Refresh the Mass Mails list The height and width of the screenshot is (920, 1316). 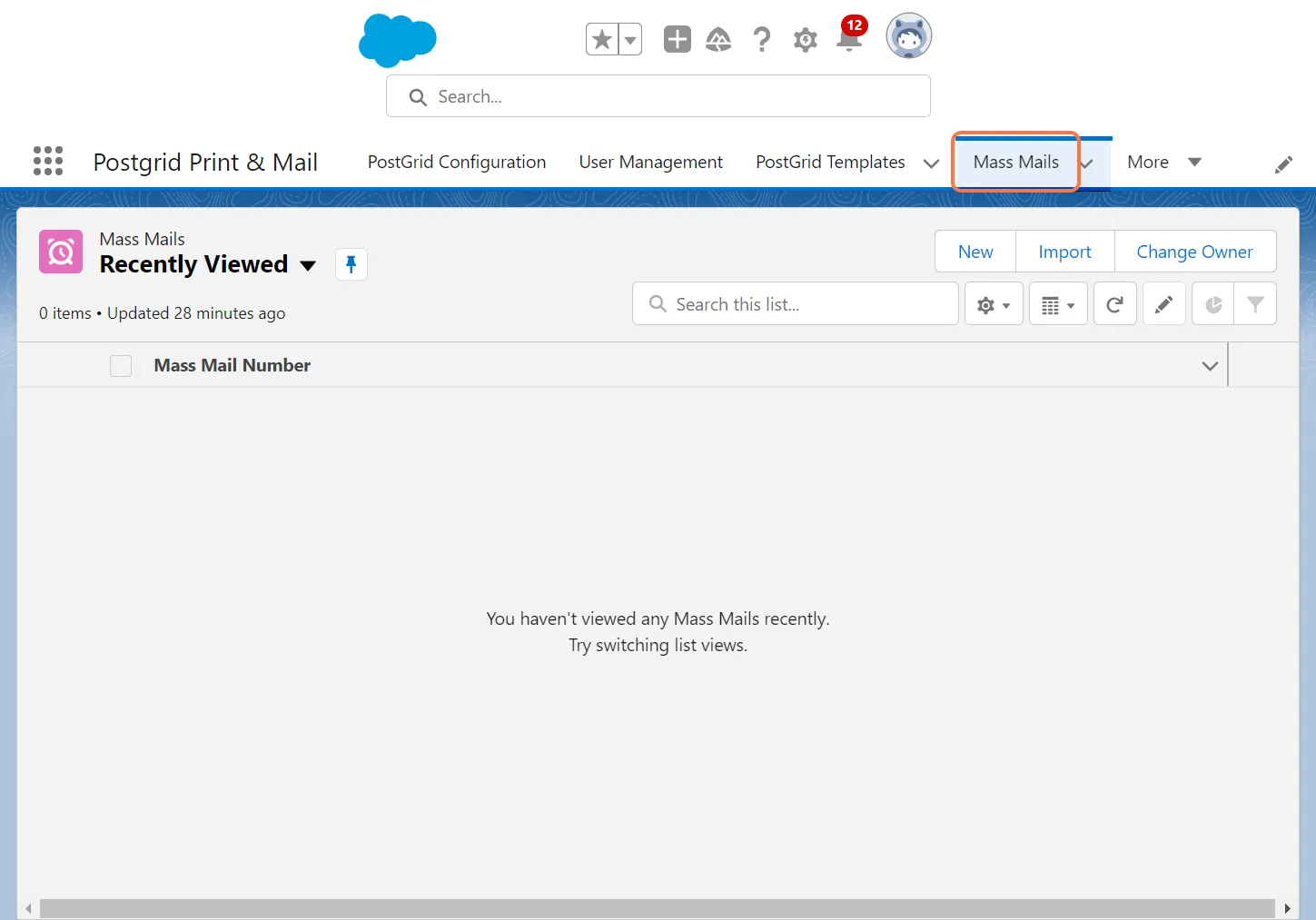click(x=1114, y=304)
